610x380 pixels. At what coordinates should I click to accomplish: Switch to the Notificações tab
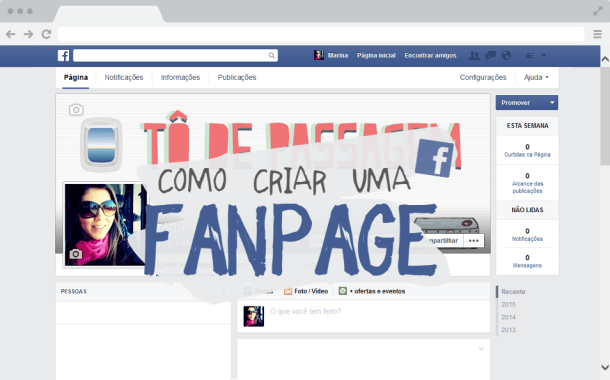click(x=124, y=77)
